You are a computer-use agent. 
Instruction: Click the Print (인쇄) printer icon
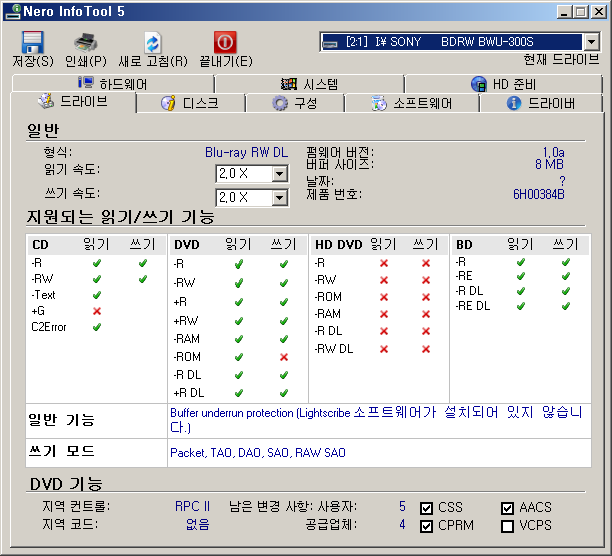pyautogui.click(x=85, y=43)
